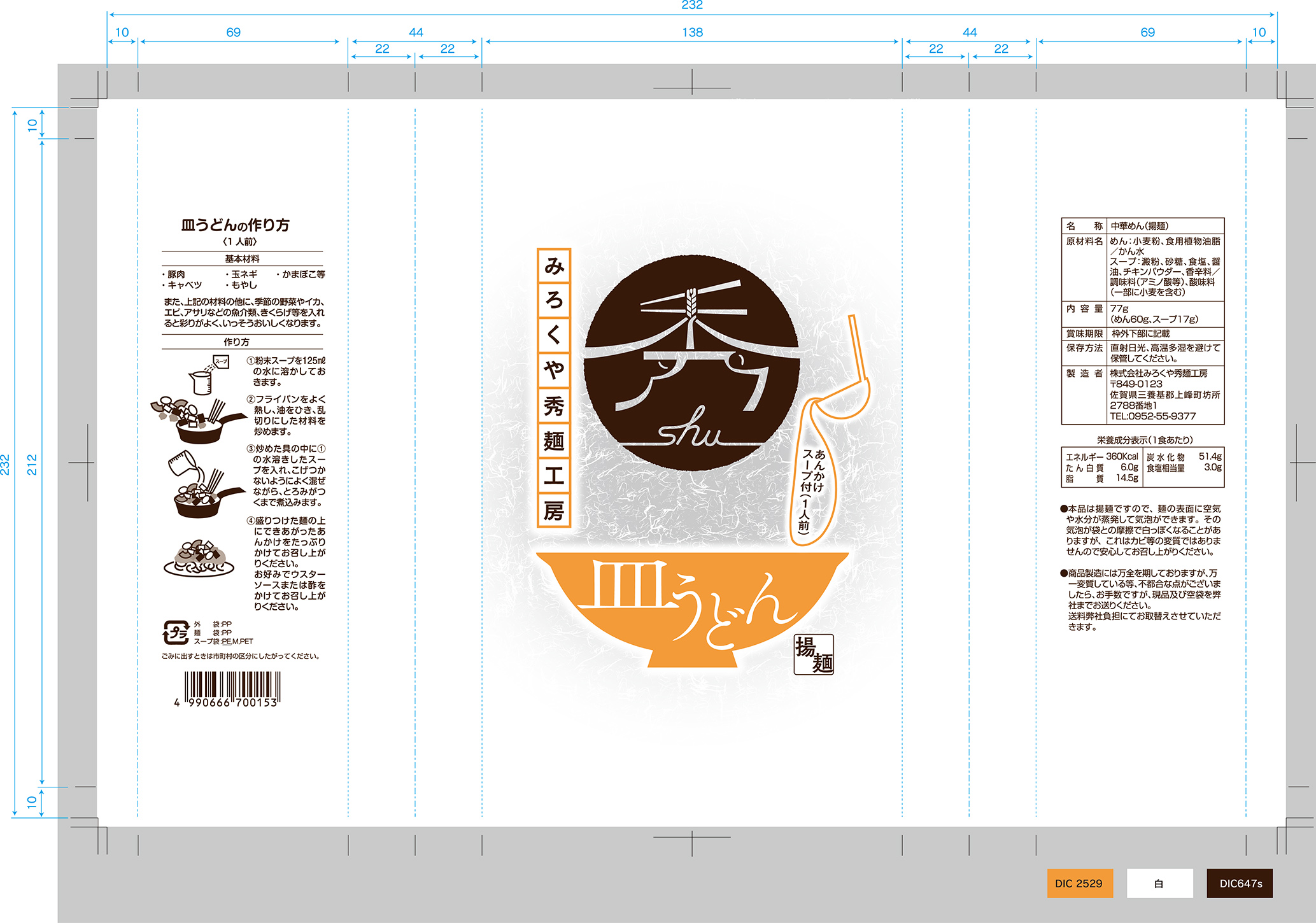Image resolution: width=1316 pixels, height=923 pixels.
Task: Click the 212 height dimension label
Action: pyautogui.click(x=32, y=465)
